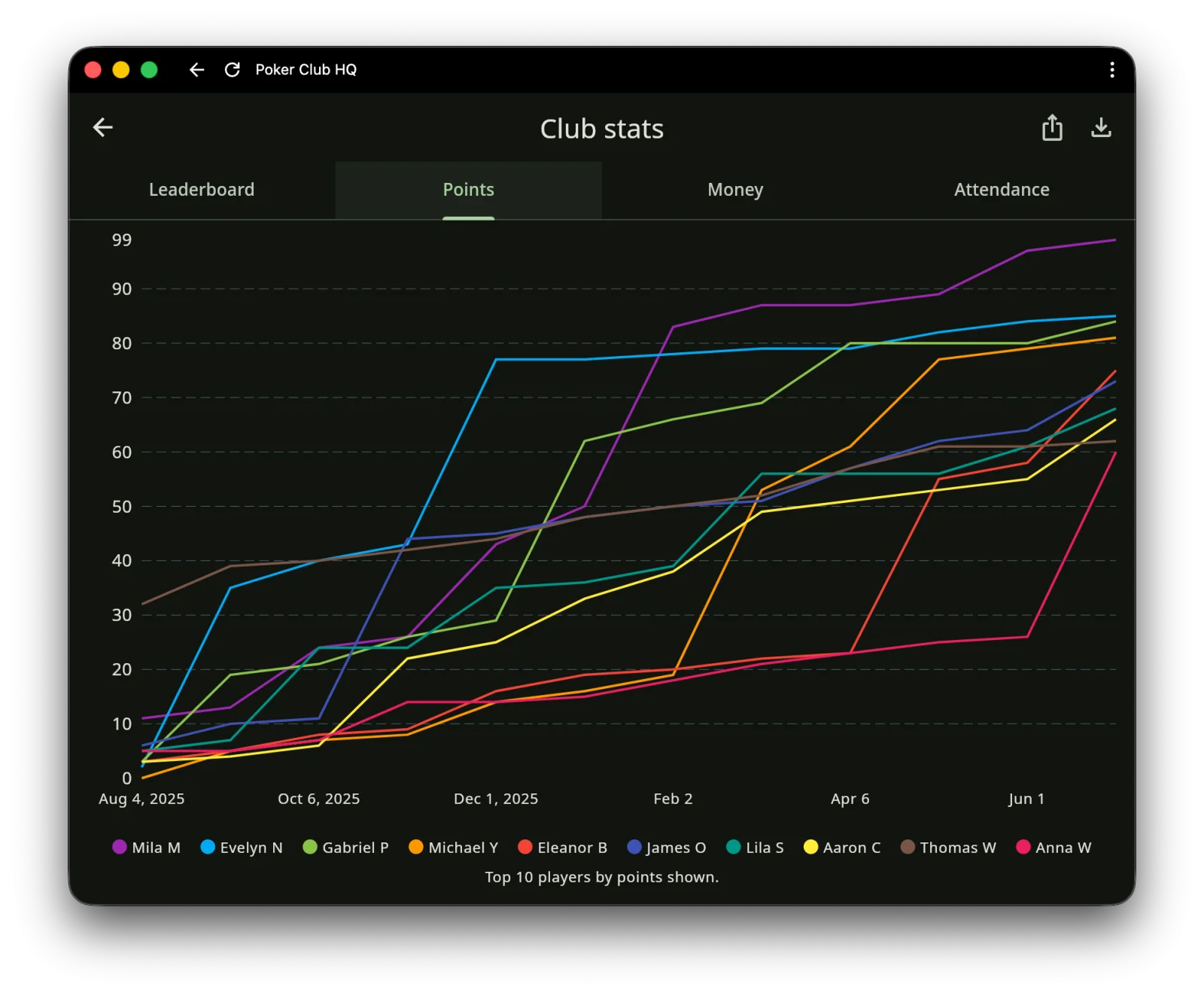This screenshot has width=1204, height=996.
Task: Toggle Mila M series in legend
Action: [x=147, y=847]
